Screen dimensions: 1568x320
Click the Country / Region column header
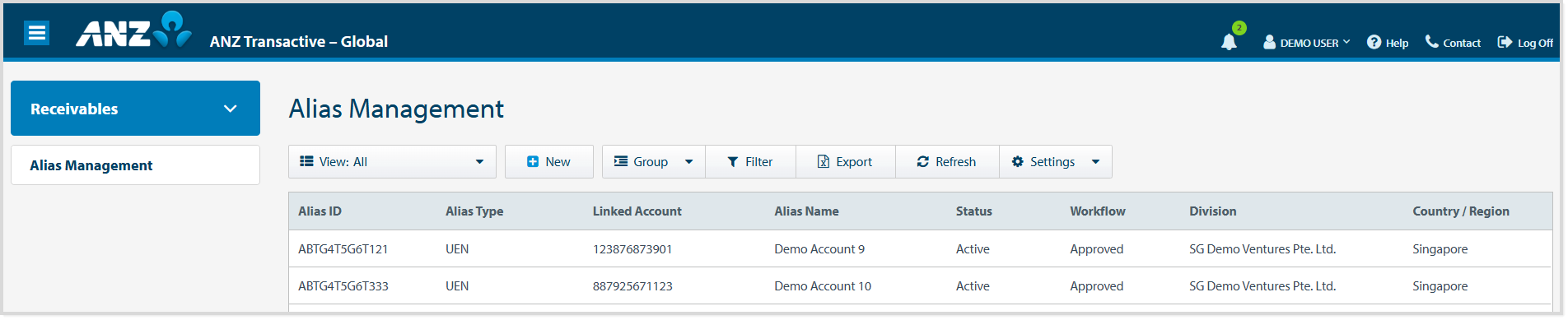[x=1461, y=211]
